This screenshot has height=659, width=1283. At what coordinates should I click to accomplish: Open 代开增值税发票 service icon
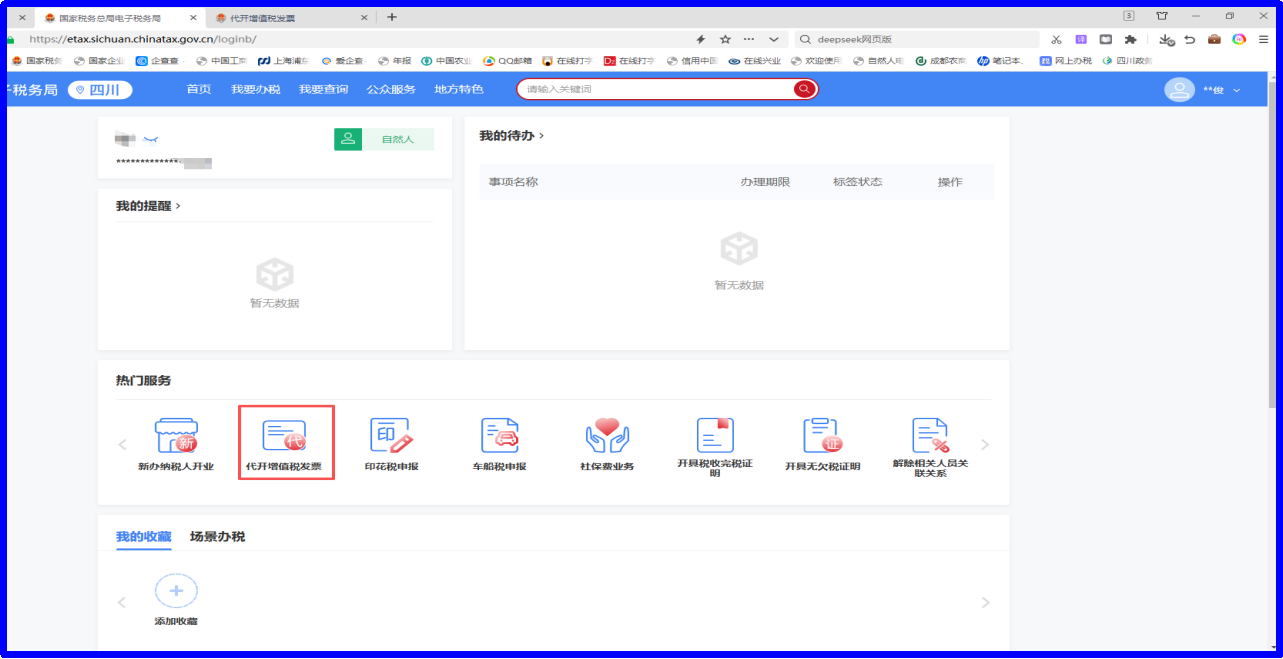pos(284,437)
